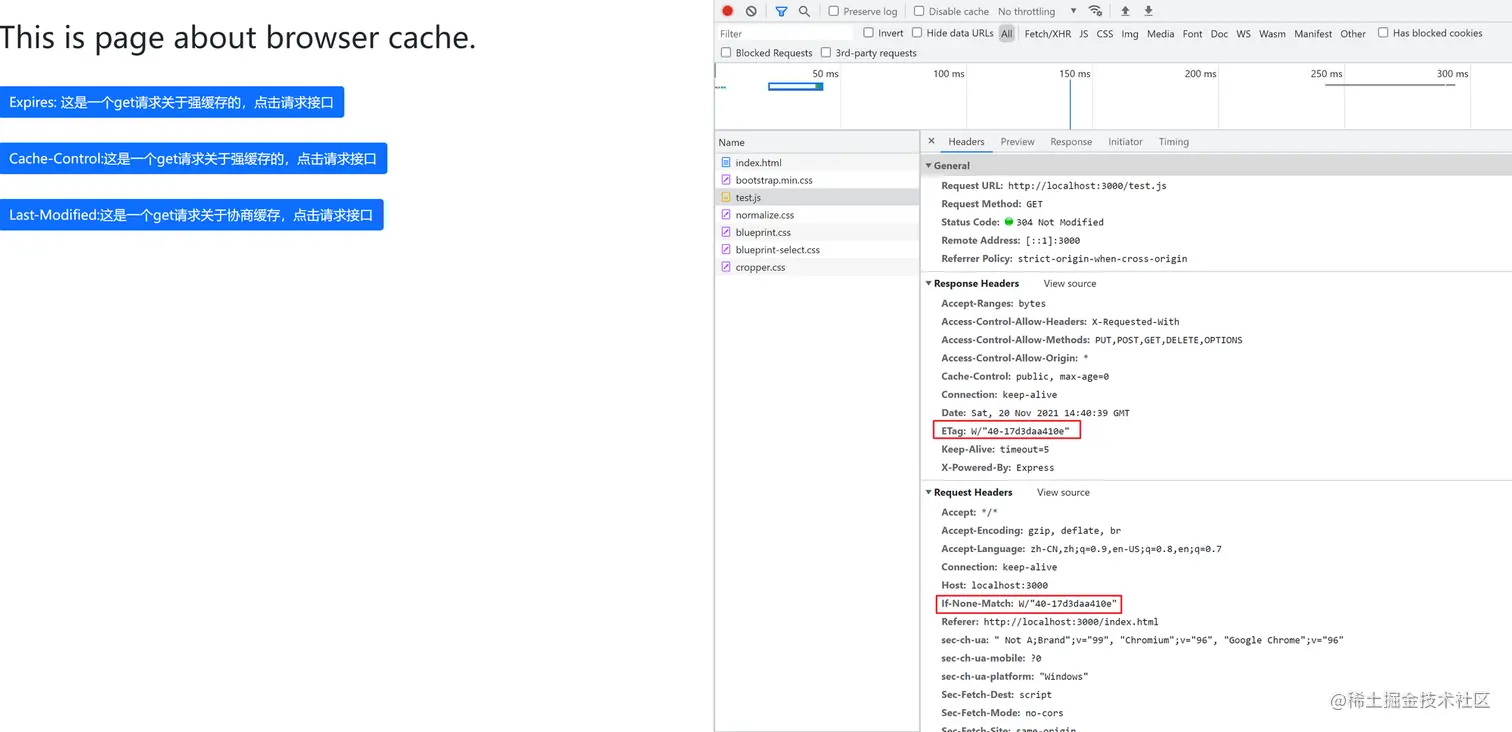Clear the network log
1512x732 pixels.
tap(751, 11)
